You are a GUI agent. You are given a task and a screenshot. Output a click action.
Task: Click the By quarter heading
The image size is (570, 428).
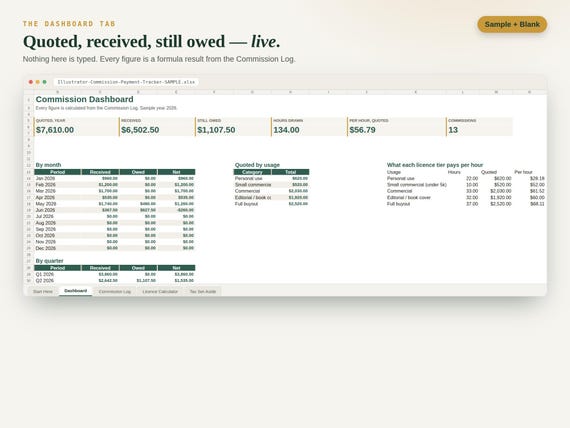[49, 261]
